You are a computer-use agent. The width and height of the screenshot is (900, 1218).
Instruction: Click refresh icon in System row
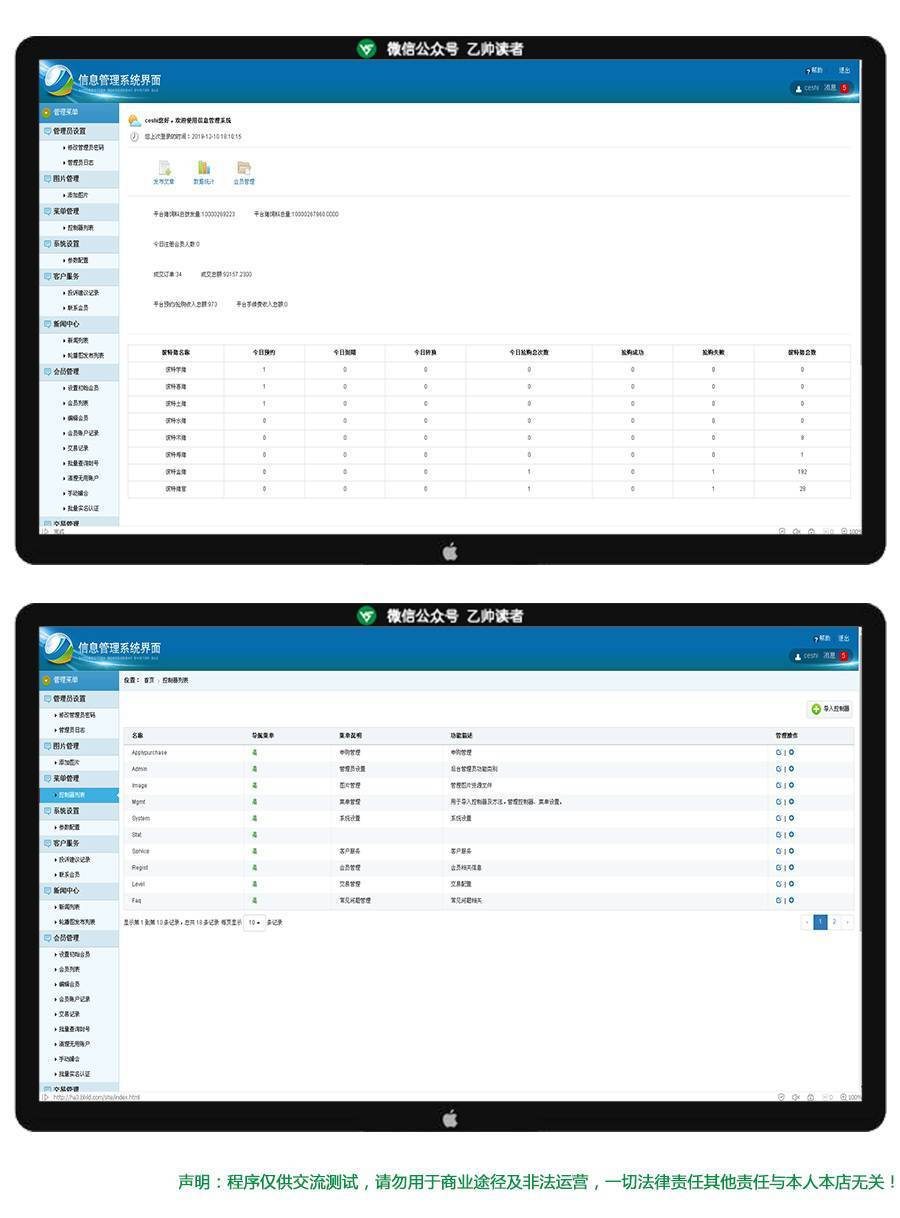[x=778, y=818]
